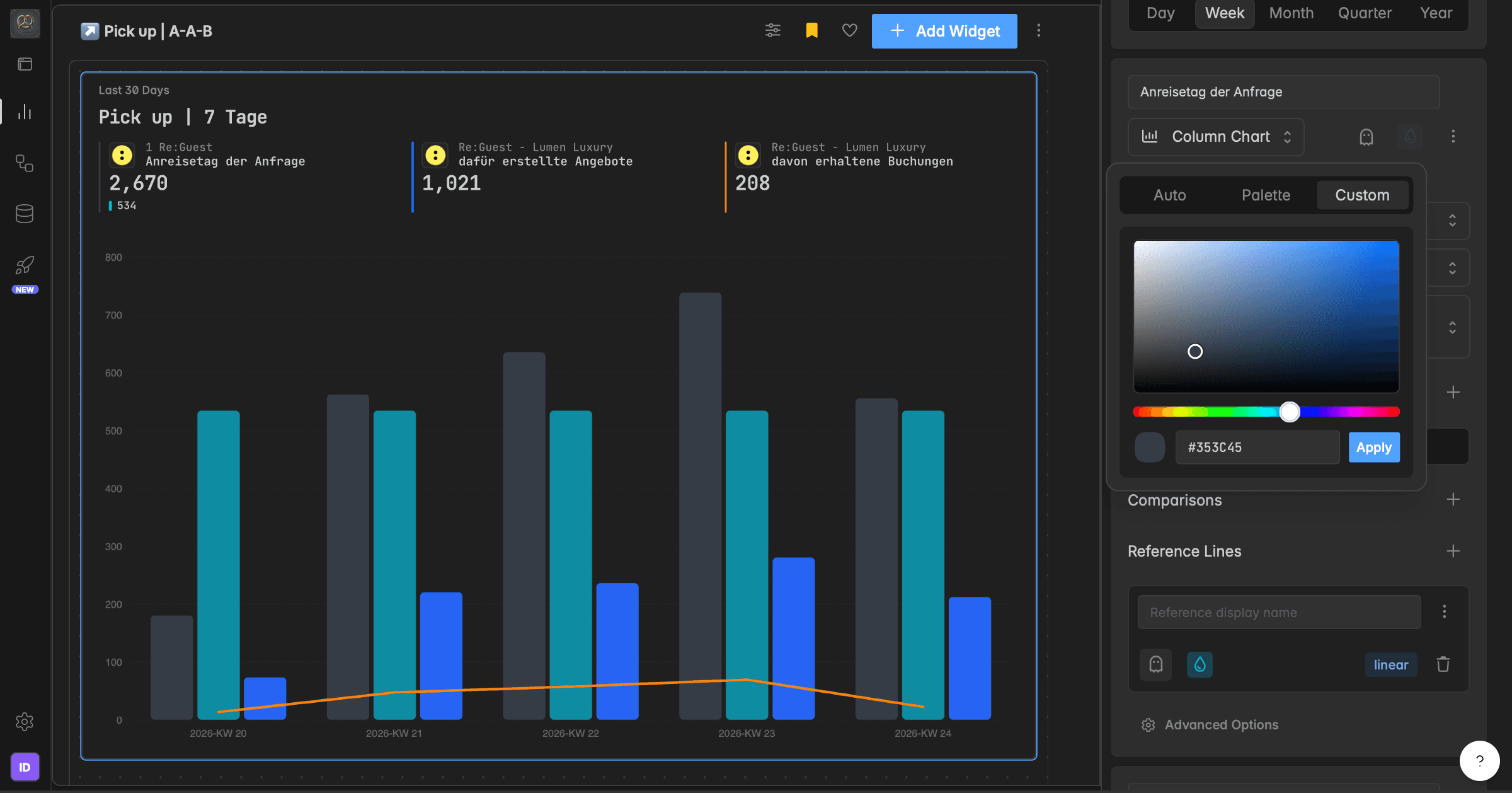This screenshot has width=1512, height=793.
Task: Click the emoji icon of dafür erstellte Angebote
Action: coord(435,155)
